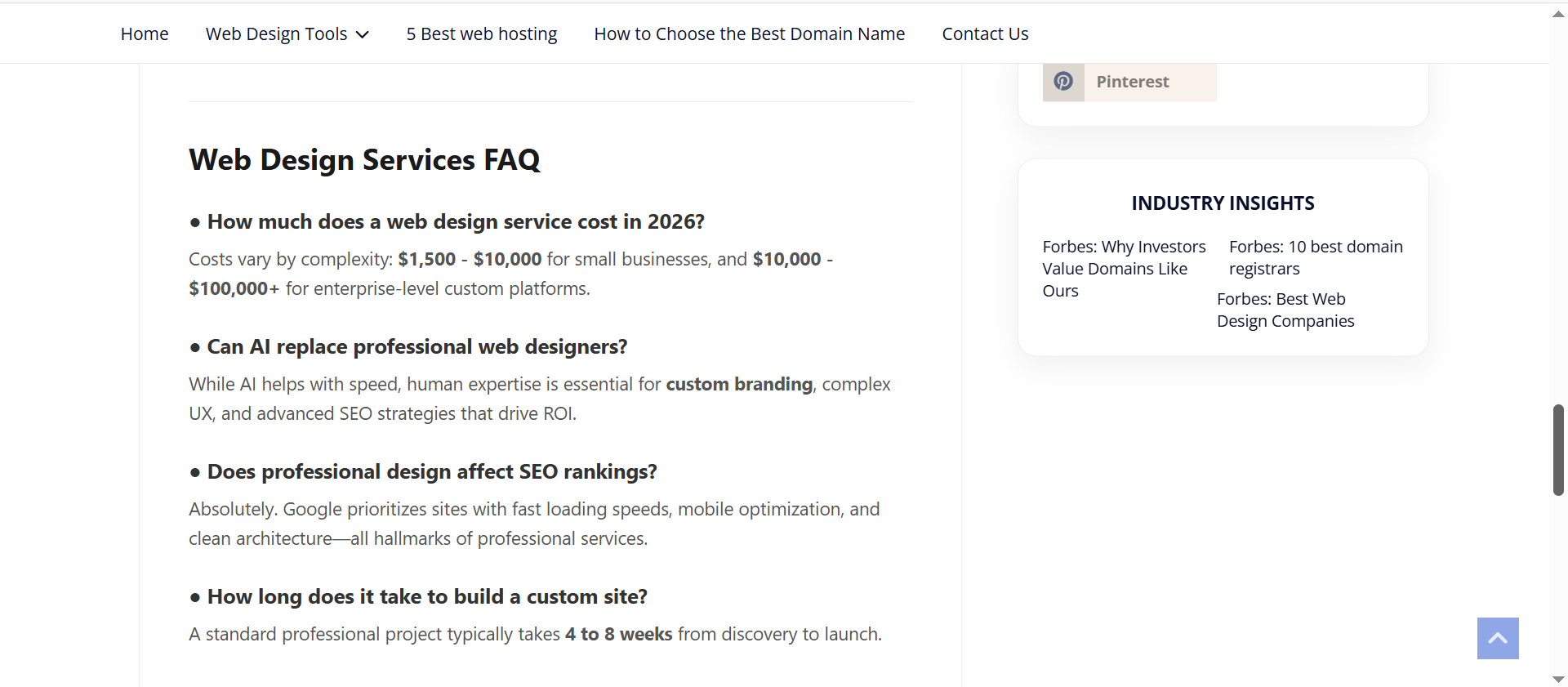
Task: Select the 5 Best web hosting tab
Action: tap(481, 33)
